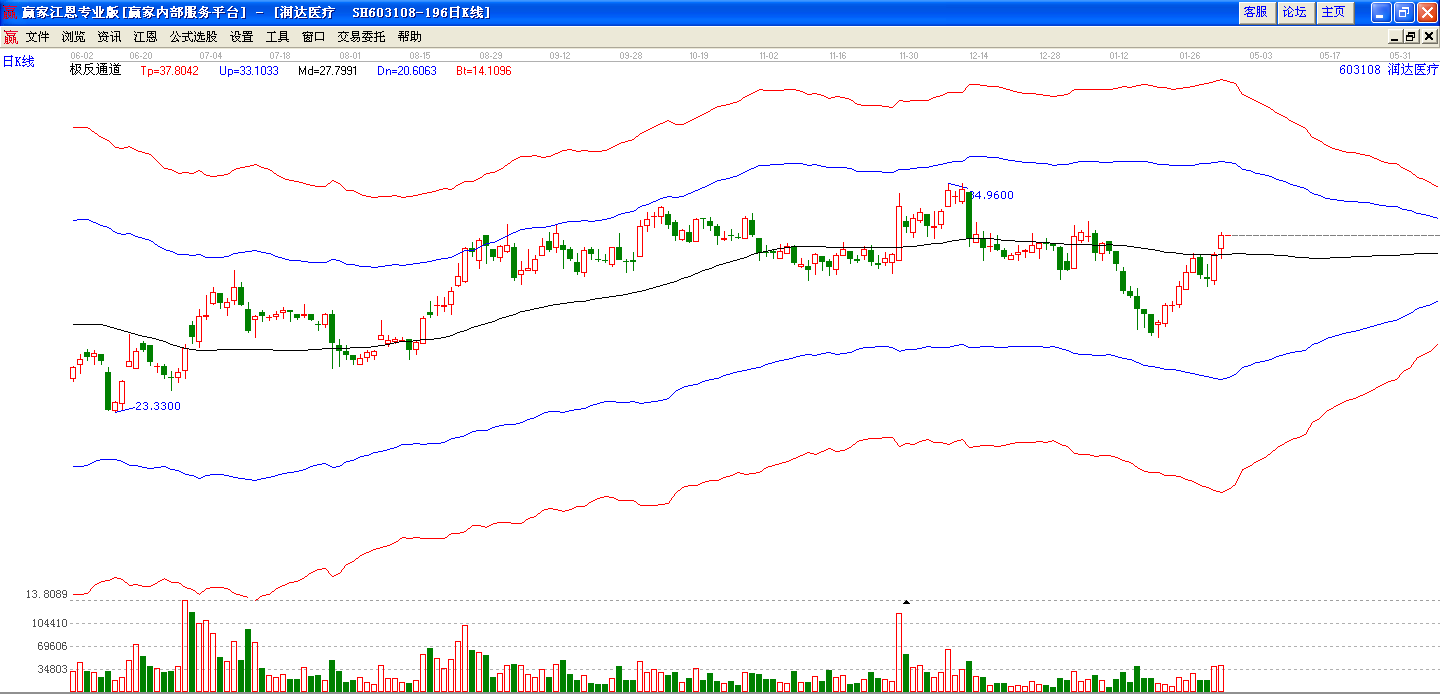Open the 资讯 menu
Viewport: 1440px width, 697px height.
(110, 37)
